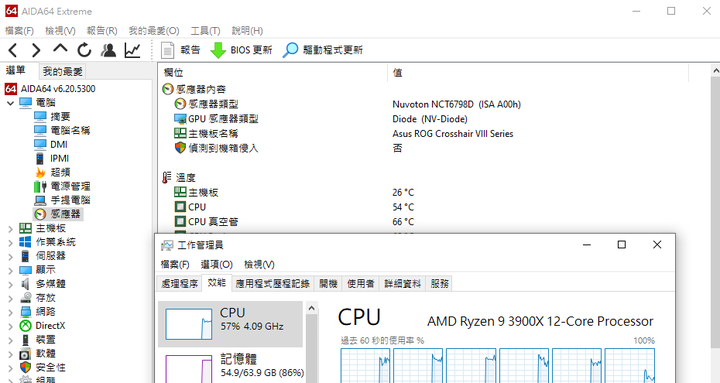This screenshot has height=383, width=720.
Task: Open user profile icon in the AIDA64 toolbar
Action: click(108, 50)
